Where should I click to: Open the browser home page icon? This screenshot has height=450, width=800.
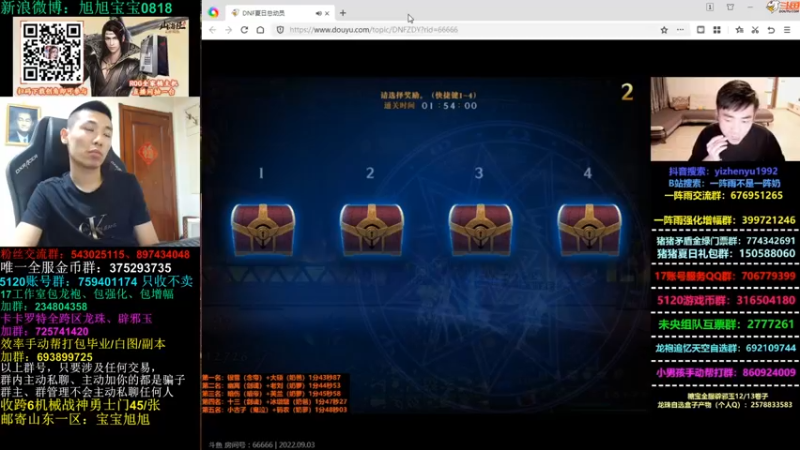[260, 30]
